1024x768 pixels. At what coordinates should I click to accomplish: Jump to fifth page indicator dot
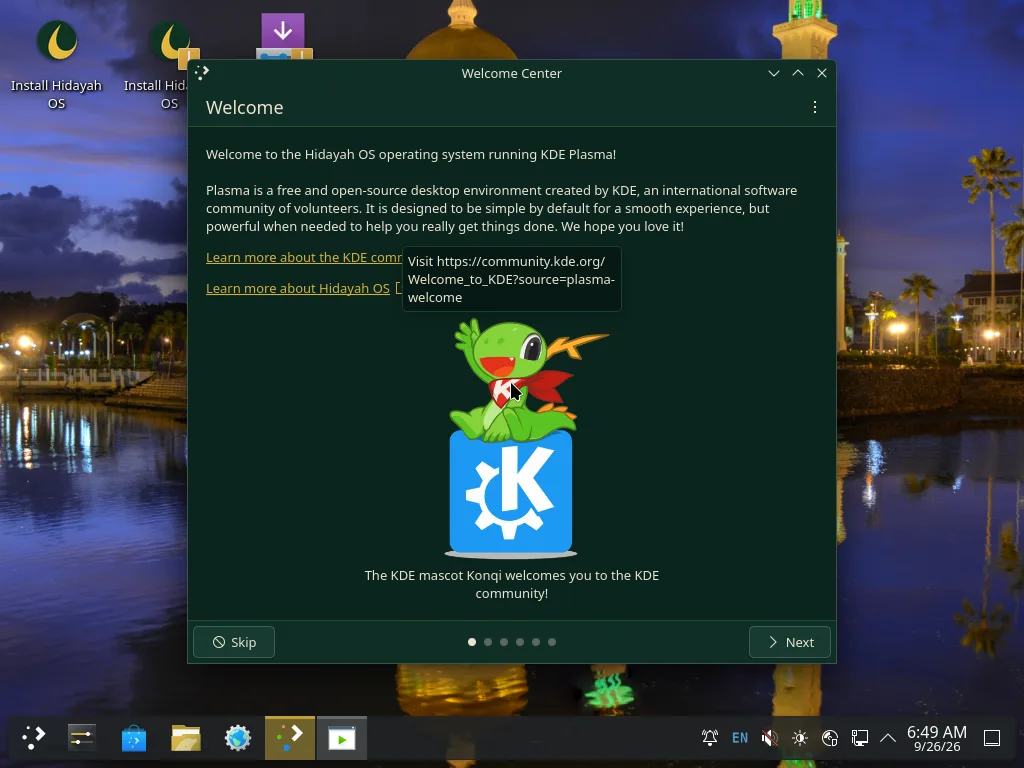pos(536,642)
